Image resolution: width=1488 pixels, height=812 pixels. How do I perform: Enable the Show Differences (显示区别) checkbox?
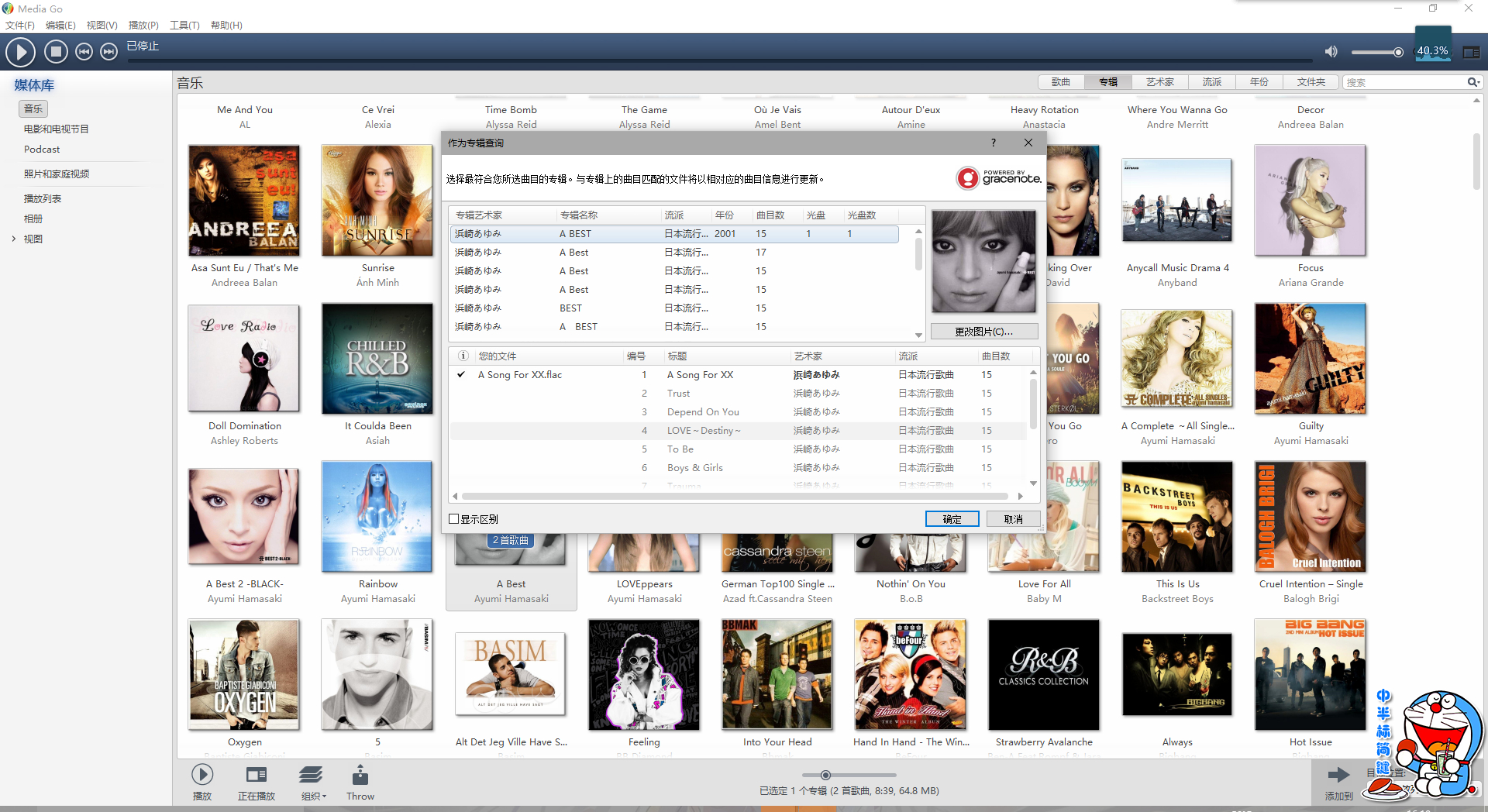[x=454, y=519]
